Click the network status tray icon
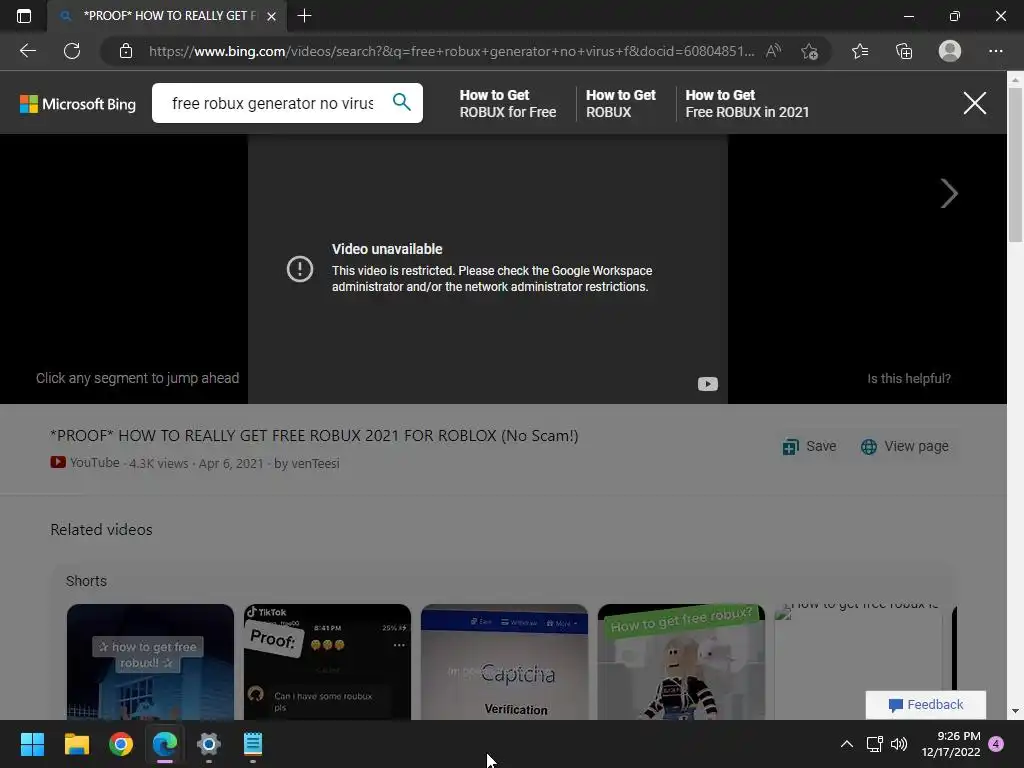Image resolution: width=1024 pixels, height=768 pixels. click(x=874, y=744)
